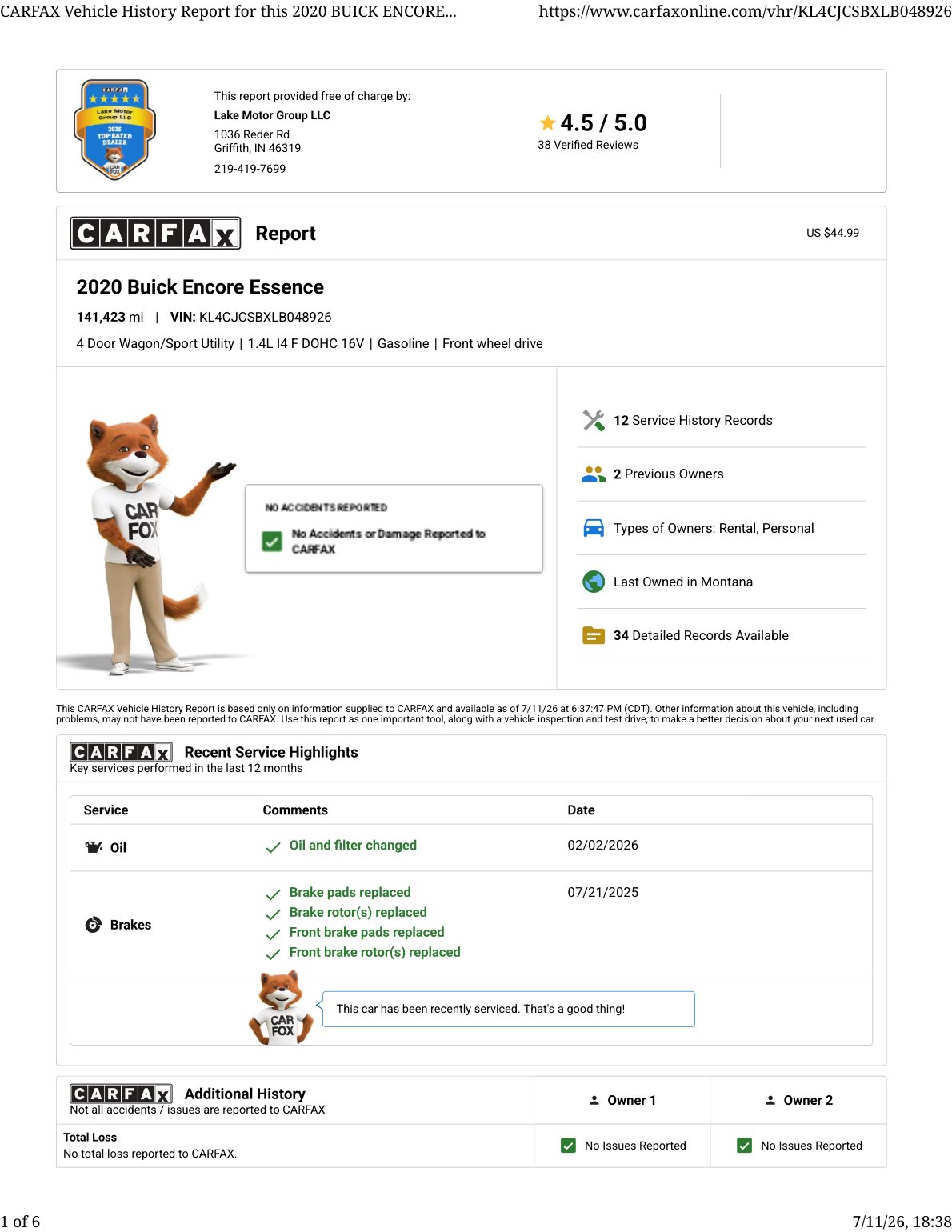
Task: Click the 02/02/2026 service date
Action: click(602, 845)
